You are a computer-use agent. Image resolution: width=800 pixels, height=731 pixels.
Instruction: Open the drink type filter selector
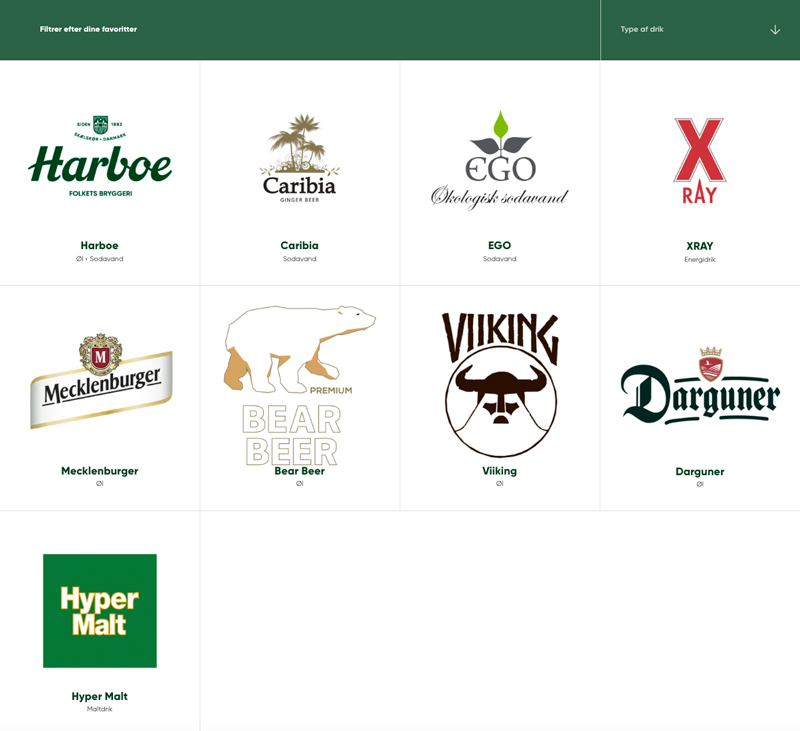pos(700,29)
